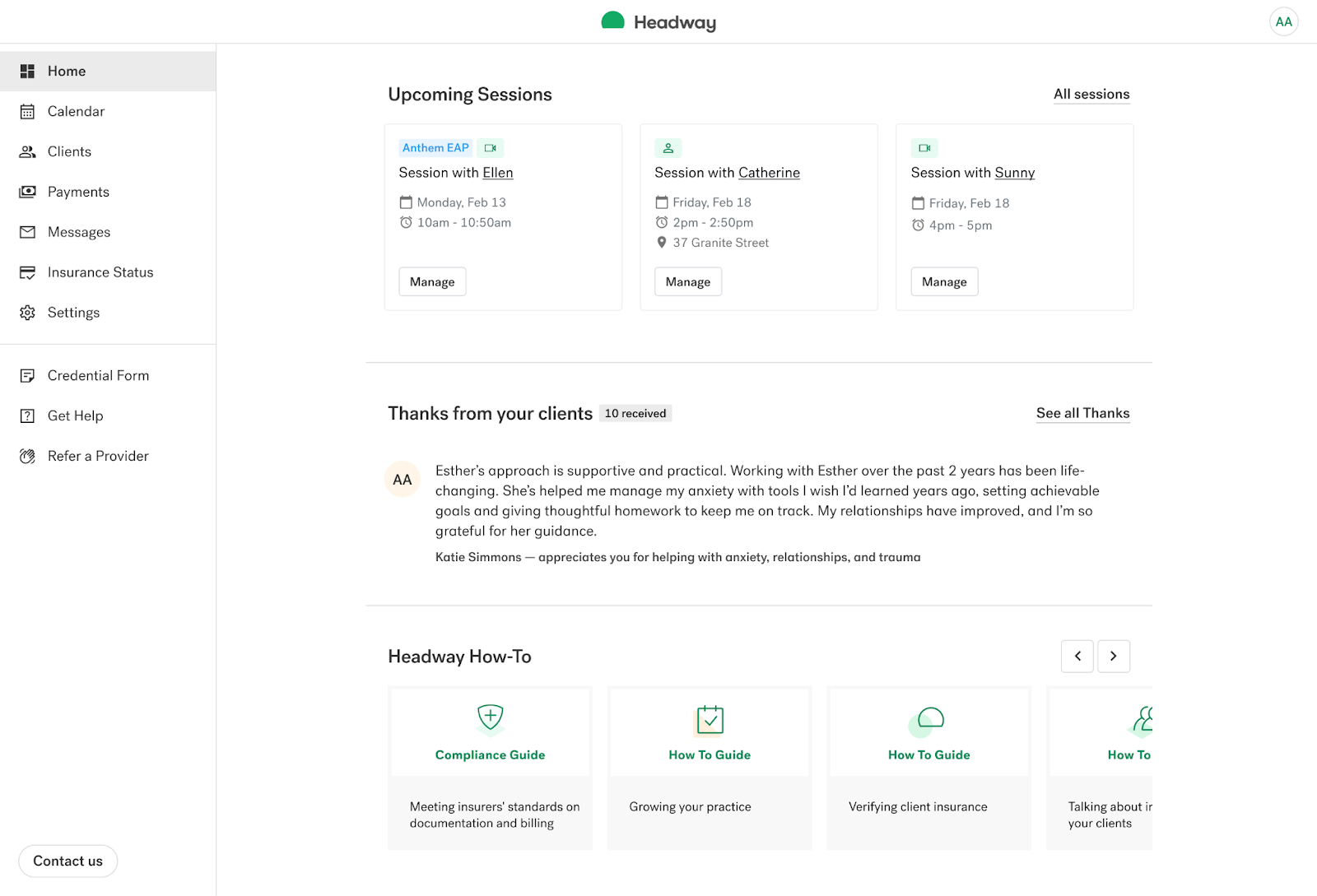
Task: Go to previous How-To guide arrow
Action: click(1077, 657)
